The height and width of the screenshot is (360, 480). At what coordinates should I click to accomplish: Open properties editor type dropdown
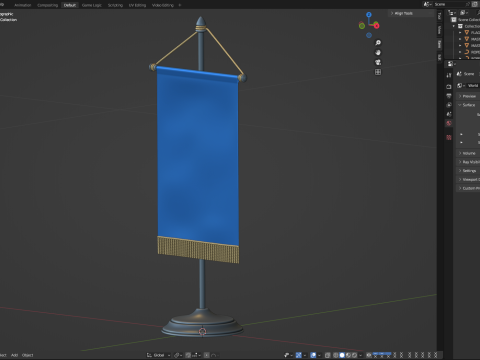pos(451,64)
